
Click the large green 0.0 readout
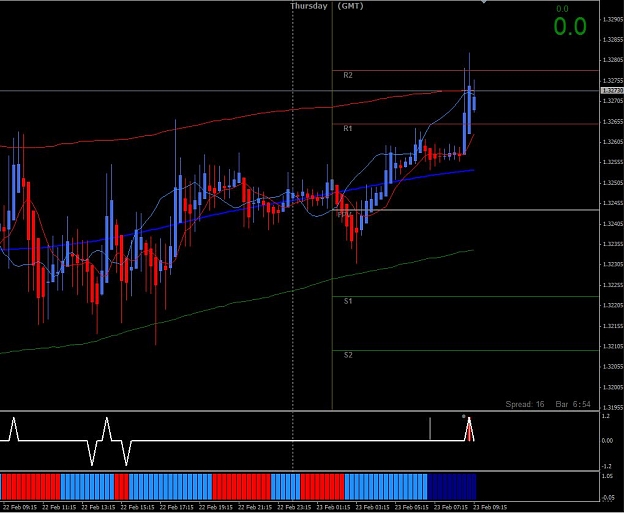point(570,27)
